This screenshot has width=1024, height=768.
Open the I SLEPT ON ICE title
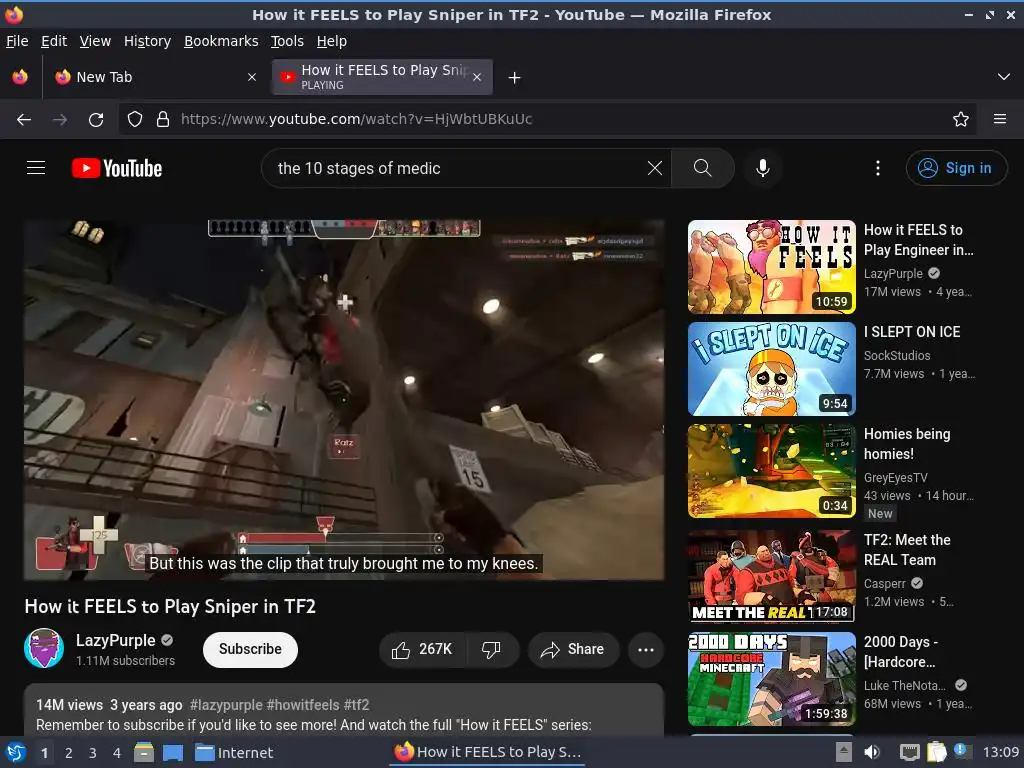[x=912, y=332]
